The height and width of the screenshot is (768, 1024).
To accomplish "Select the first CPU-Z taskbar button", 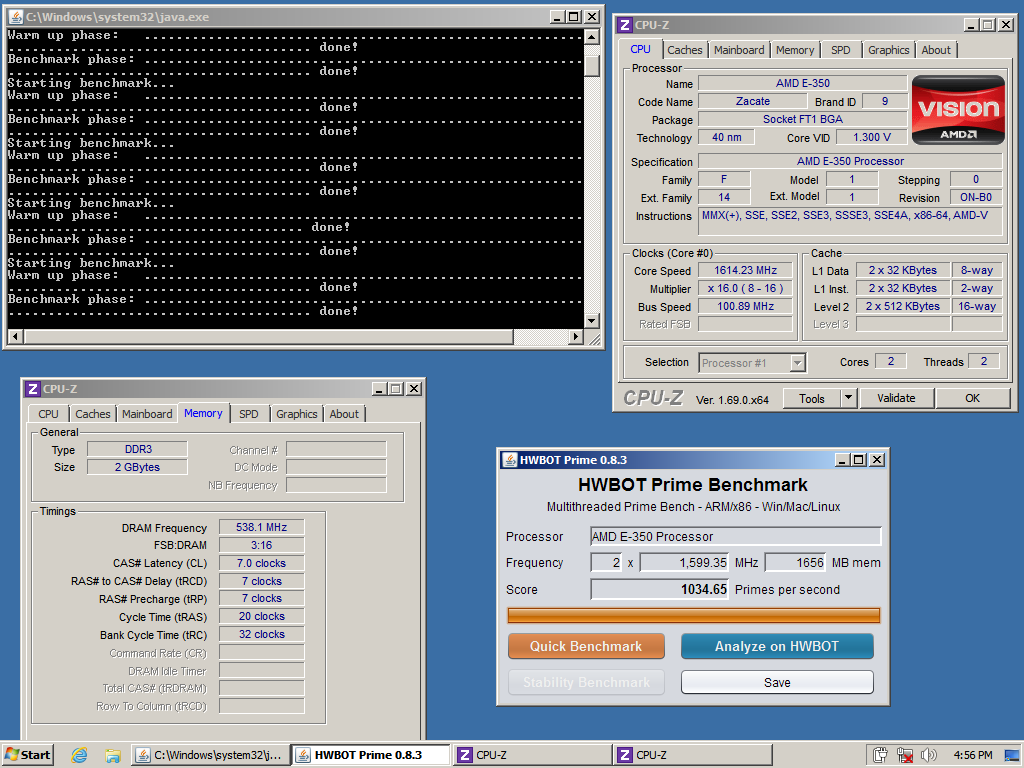I will [x=532, y=755].
